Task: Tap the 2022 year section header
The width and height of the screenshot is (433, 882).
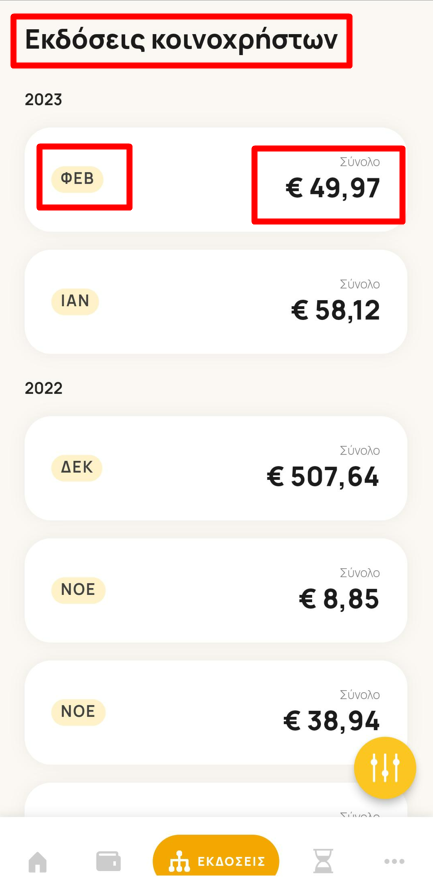Action: pos(43,389)
